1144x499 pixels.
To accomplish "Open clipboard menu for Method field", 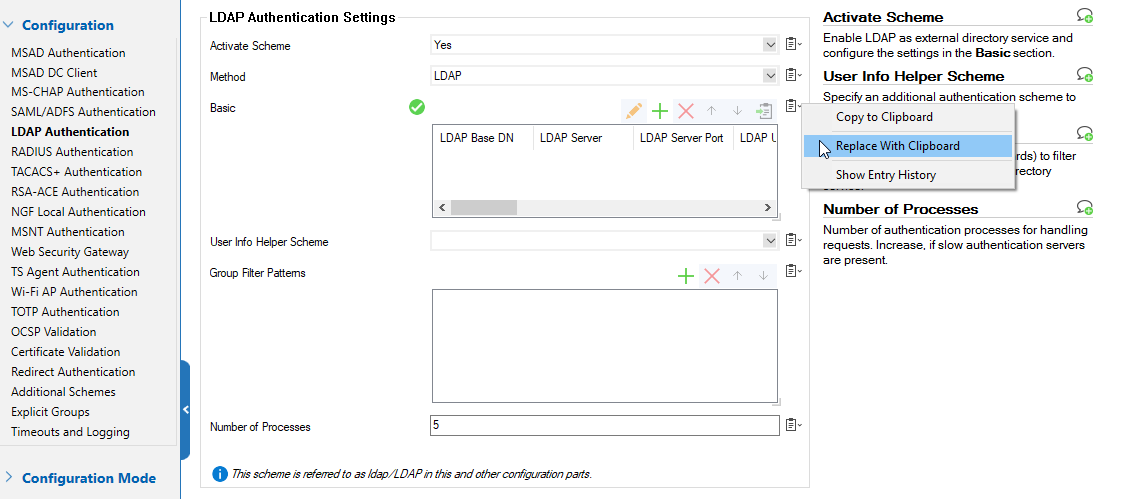I will (792, 75).
